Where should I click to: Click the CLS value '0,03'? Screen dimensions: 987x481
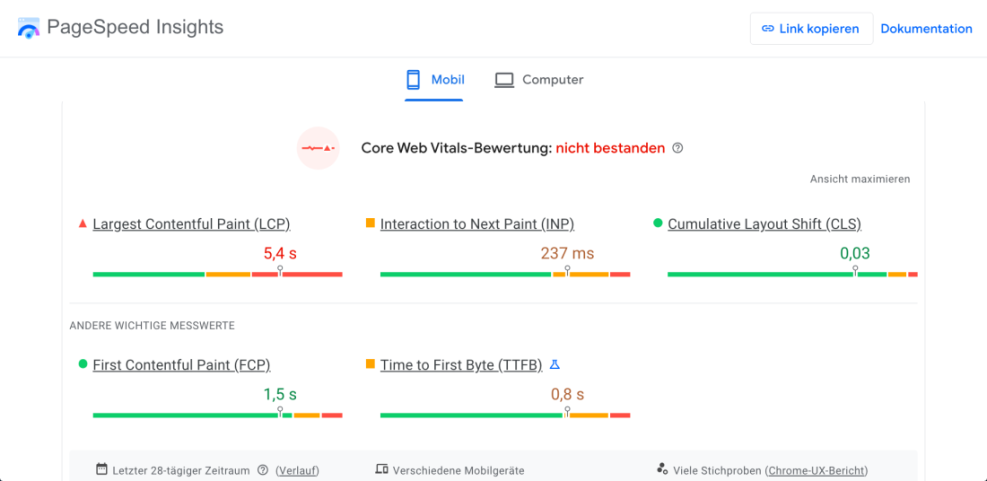tap(855, 254)
